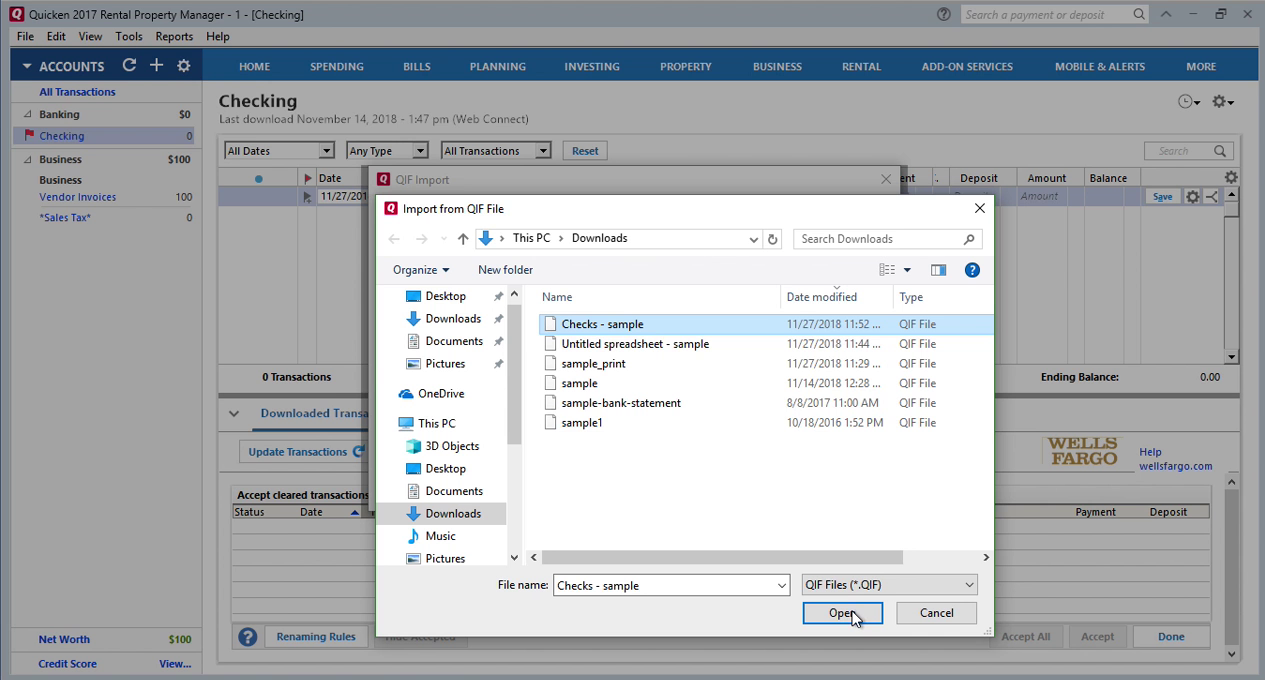Viewport: 1265px width, 680px height.
Task: Open the clock reminders icon in Checking
Action: (x=1188, y=102)
